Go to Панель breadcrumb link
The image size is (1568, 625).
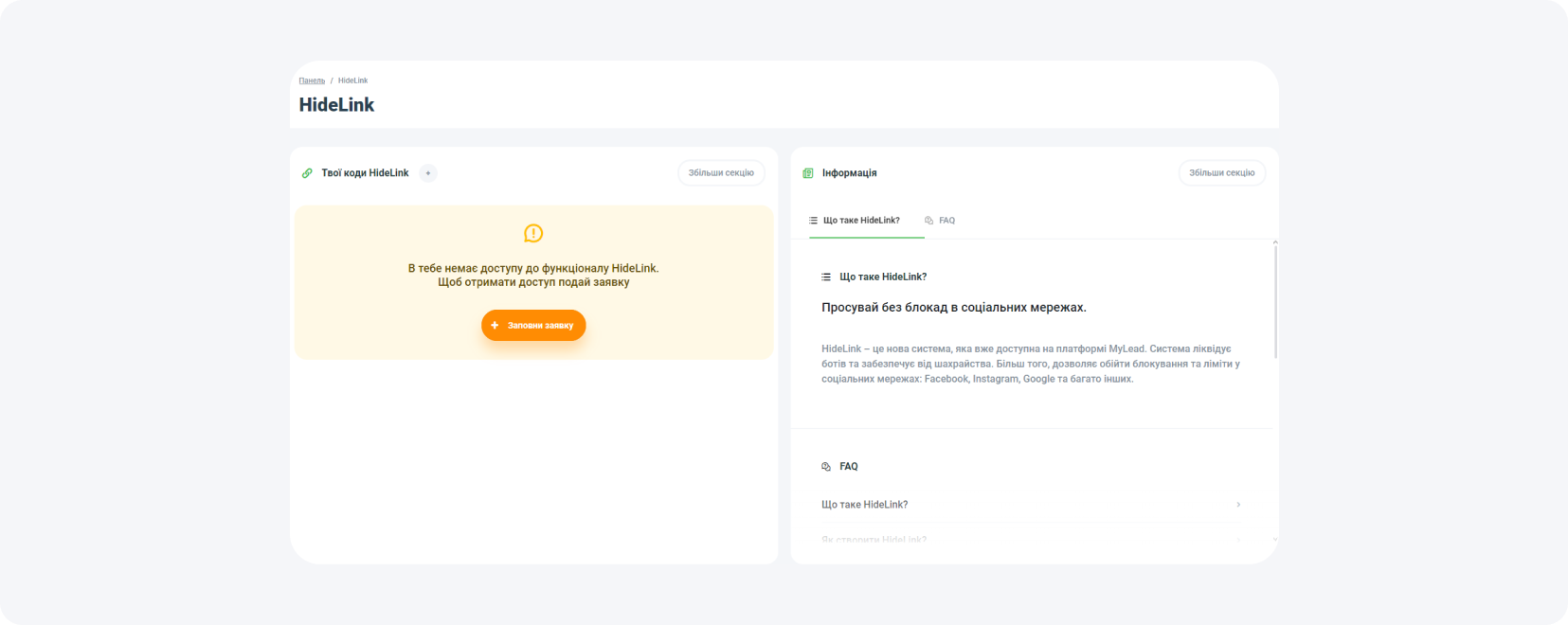click(x=312, y=80)
